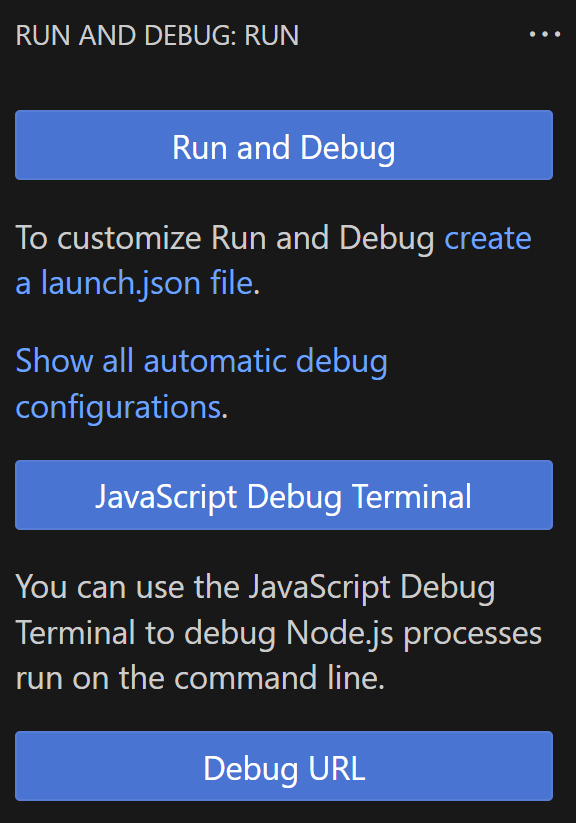576x823 pixels.
Task: Start debugging with the Run and Debug button
Action: [283, 144]
